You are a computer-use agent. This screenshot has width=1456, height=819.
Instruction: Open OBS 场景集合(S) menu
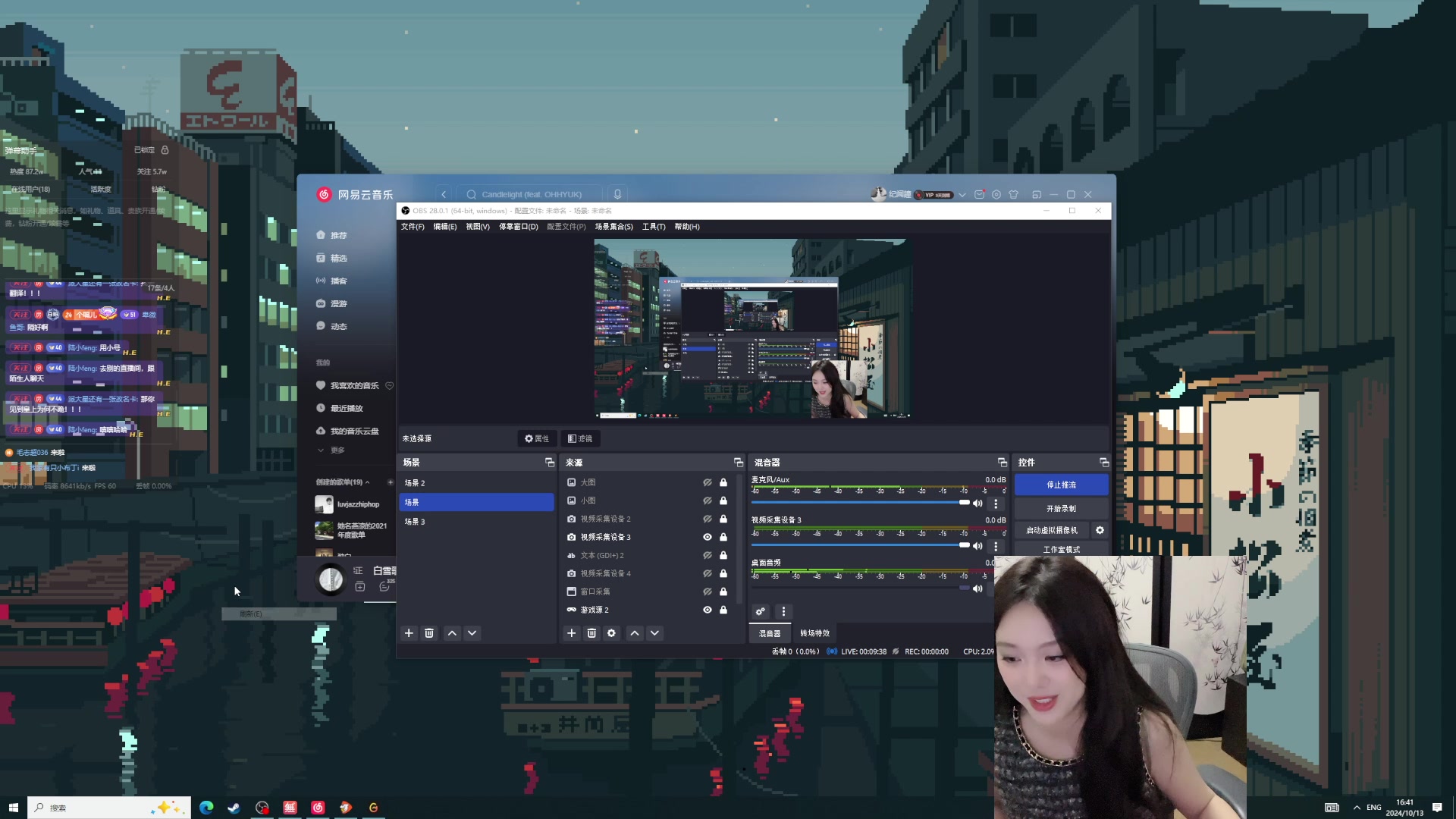tap(614, 227)
